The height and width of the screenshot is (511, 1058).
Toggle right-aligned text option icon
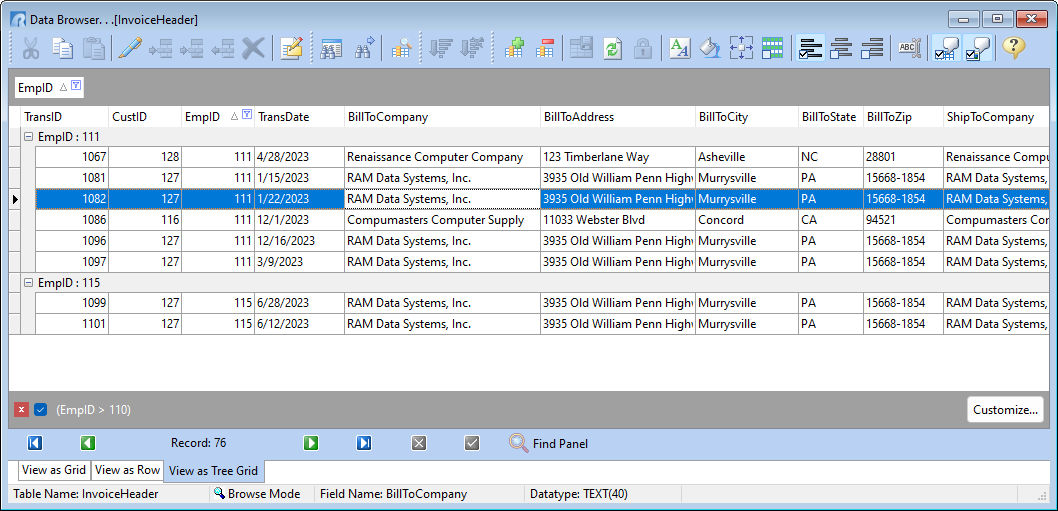[x=872, y=49]
